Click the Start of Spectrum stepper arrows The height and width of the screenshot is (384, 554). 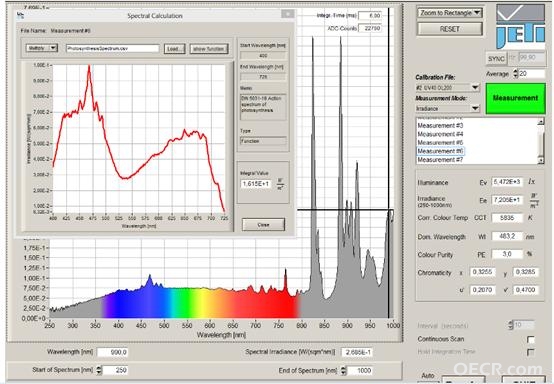pos(99,370)
